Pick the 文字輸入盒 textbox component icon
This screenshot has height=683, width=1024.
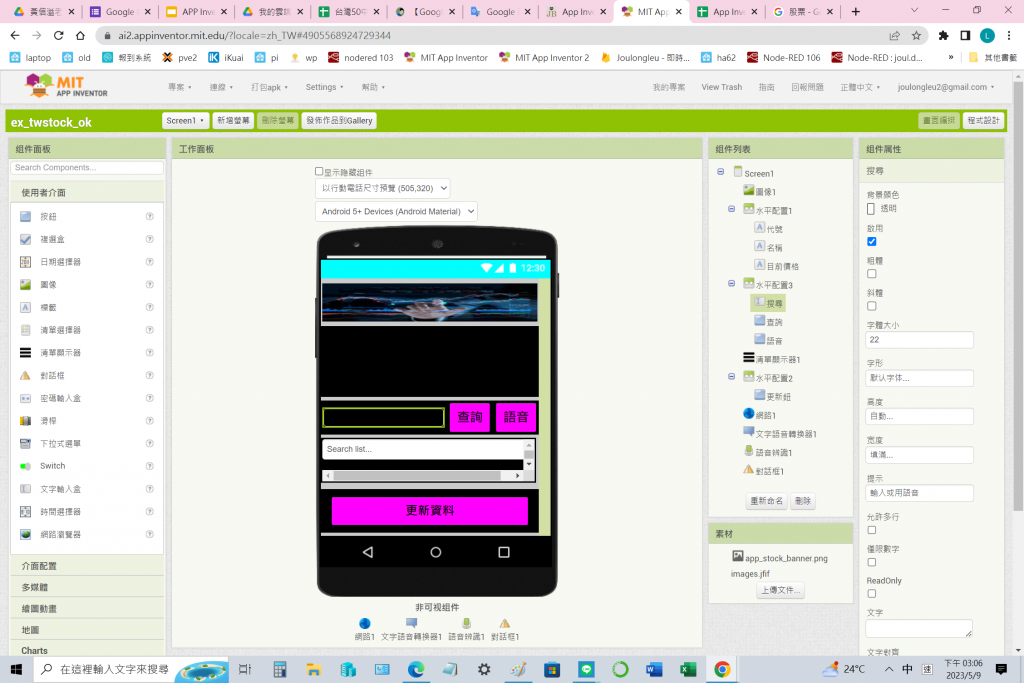coord(25,488)
